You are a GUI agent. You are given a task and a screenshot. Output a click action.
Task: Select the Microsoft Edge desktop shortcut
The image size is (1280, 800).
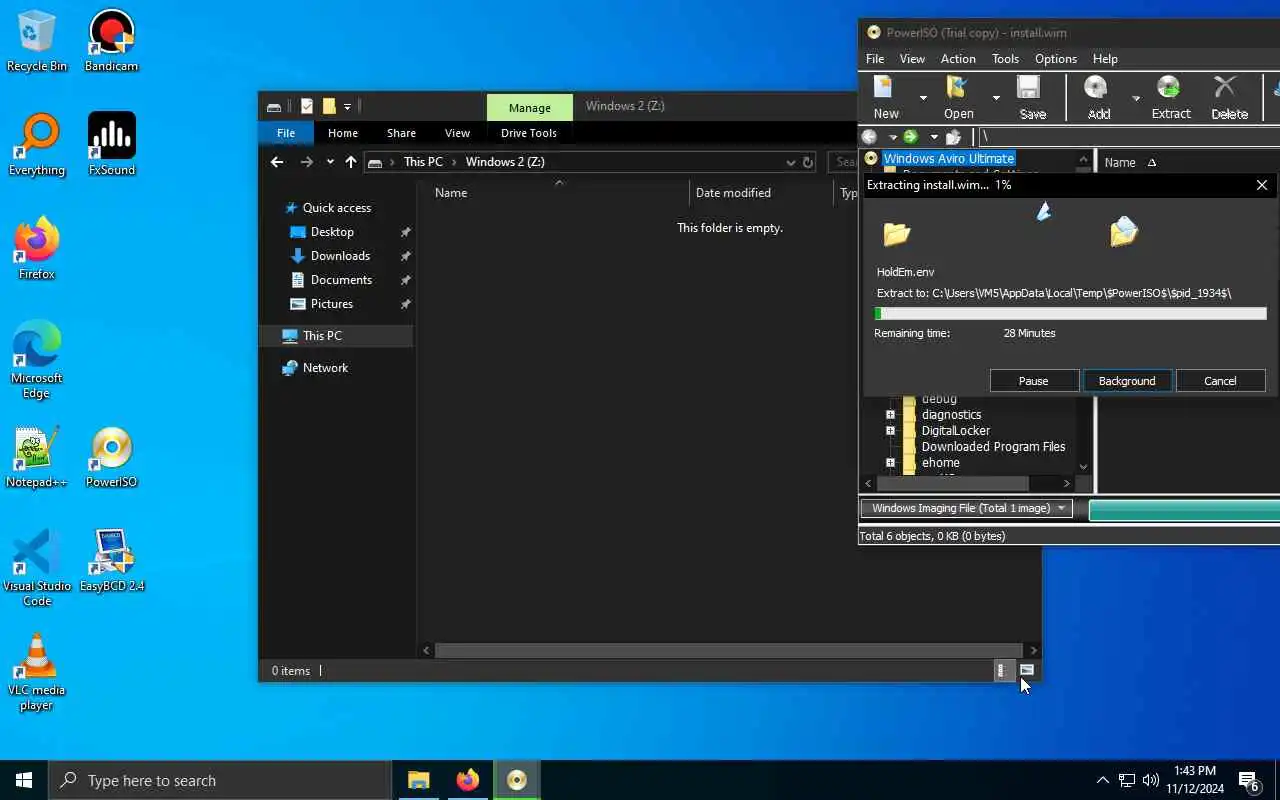click(x=37, y=362)
